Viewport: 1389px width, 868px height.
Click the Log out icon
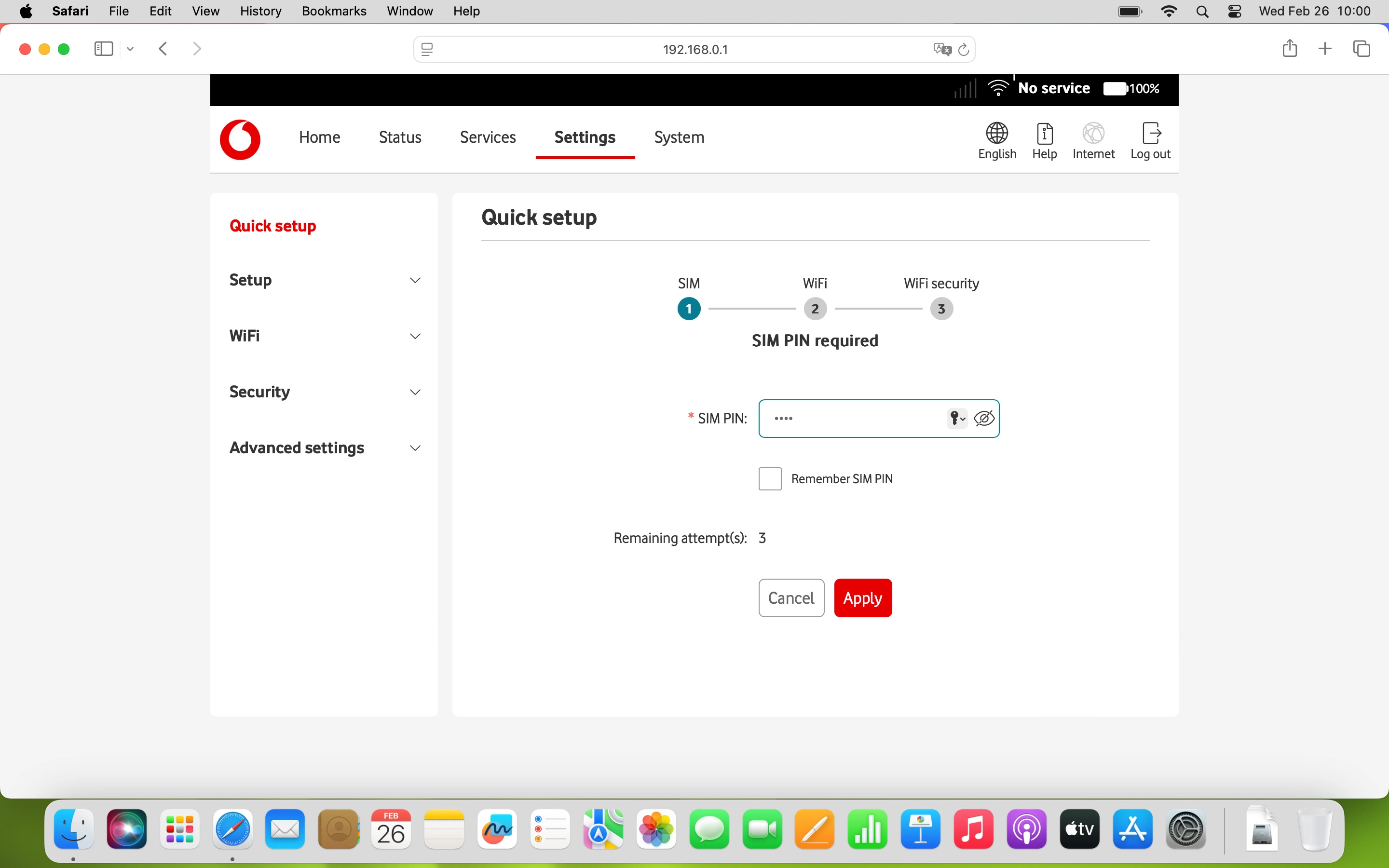point(1151,133)
